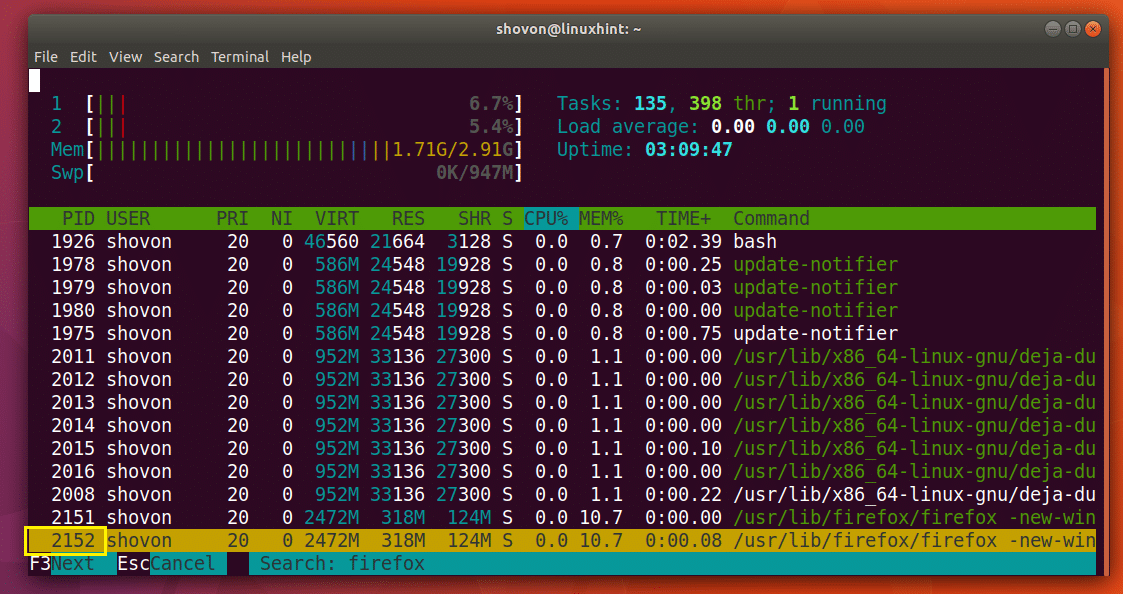Image resolution: width=1123 pixels, height=594 pixels.
Task: Open the Edit menu
Action: coord(83,57)
